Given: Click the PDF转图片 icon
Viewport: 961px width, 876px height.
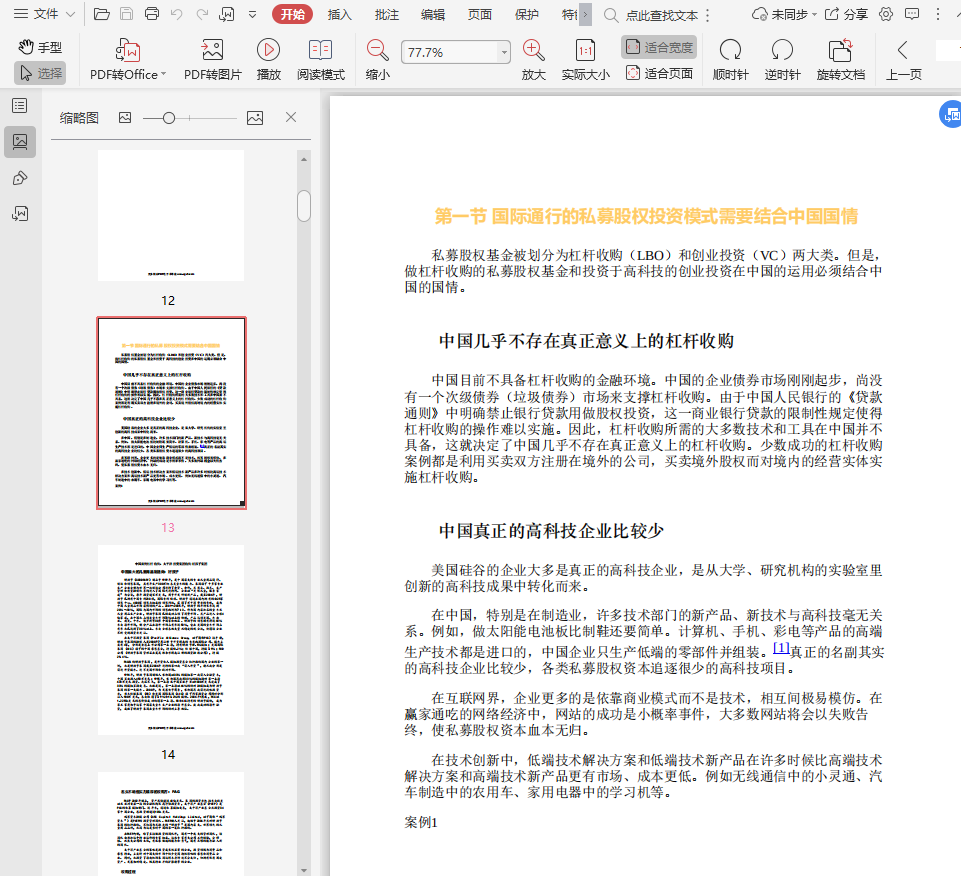Looking at the screenshot, I should [x=212, y=51].
